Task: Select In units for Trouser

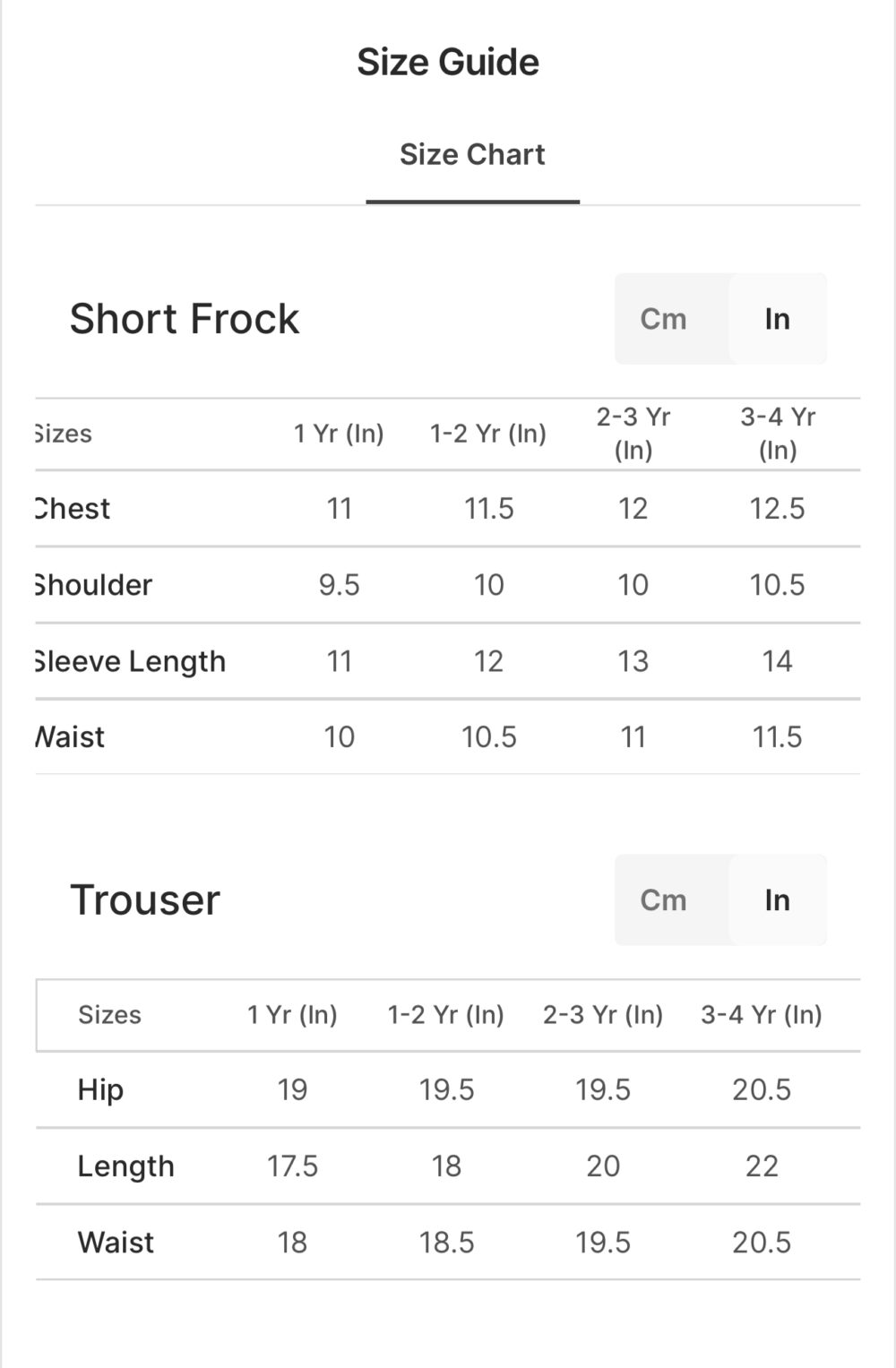Action: (x=777, y=900)
